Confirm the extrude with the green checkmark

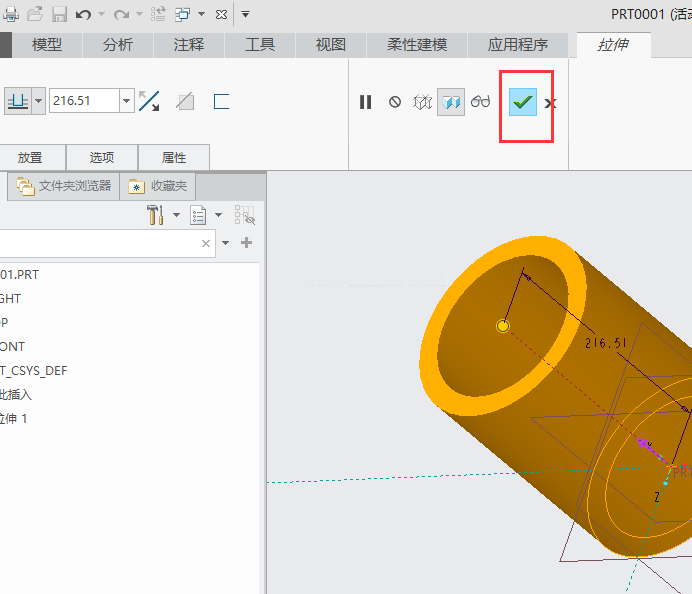522,101
